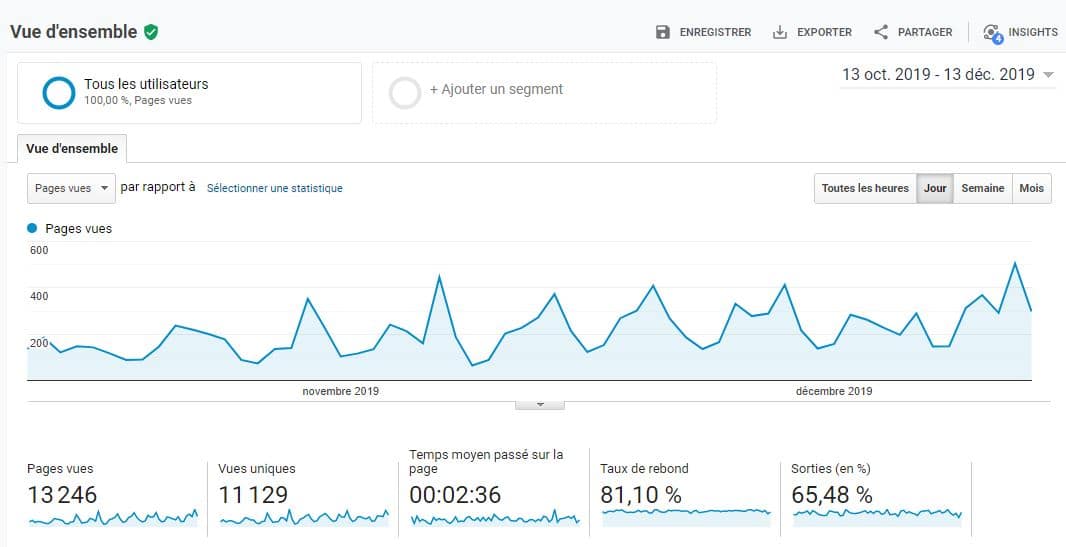Screen dimensions: 1066x547
Task: Click the Pages vues sparkline thumbnail
Action: (114, 518)
